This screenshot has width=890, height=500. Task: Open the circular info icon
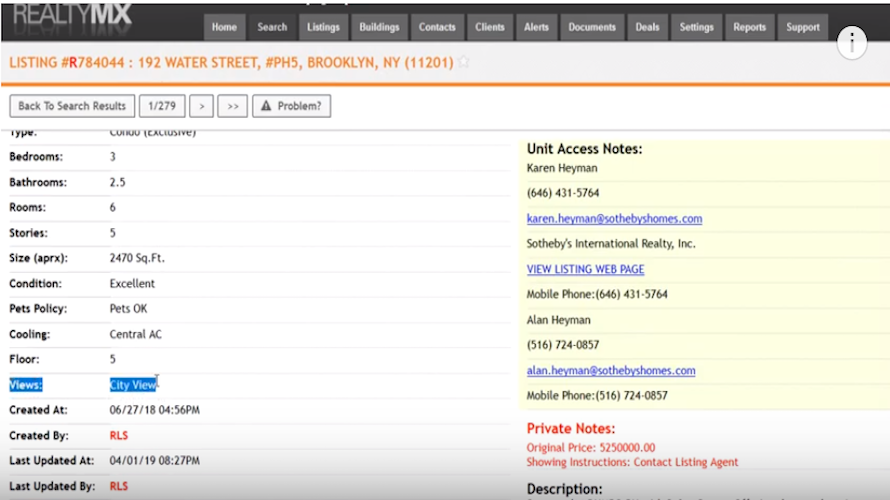pos(851,43)
